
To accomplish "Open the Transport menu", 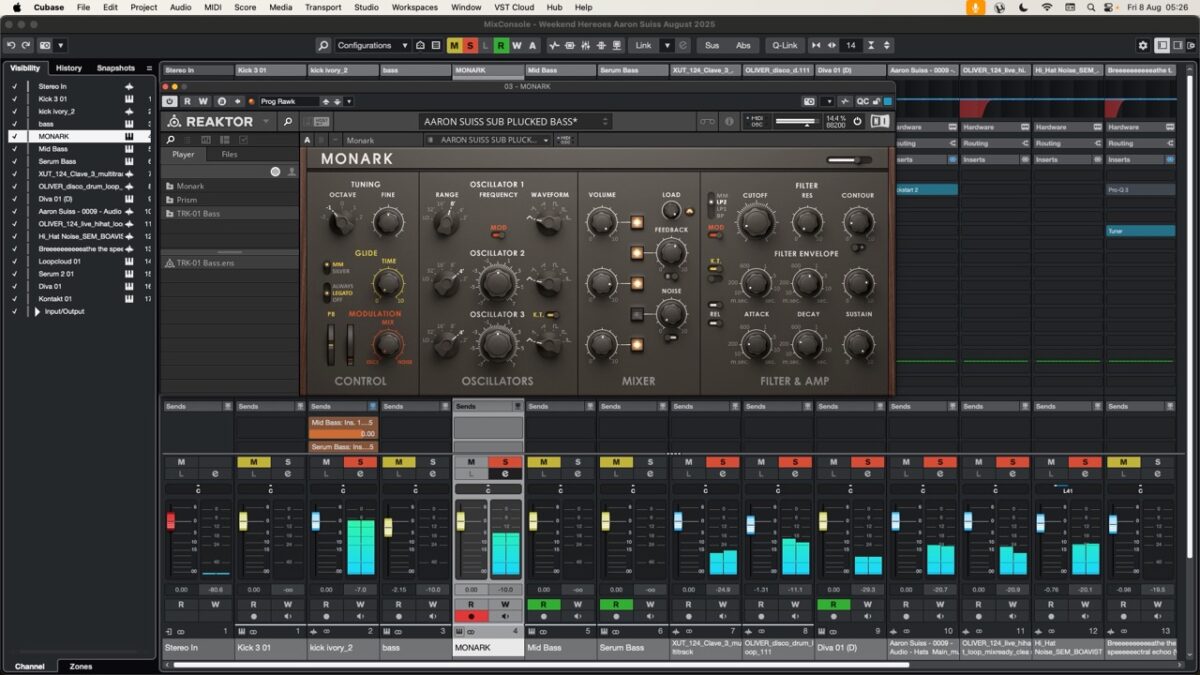I will (x=323, y=7).
